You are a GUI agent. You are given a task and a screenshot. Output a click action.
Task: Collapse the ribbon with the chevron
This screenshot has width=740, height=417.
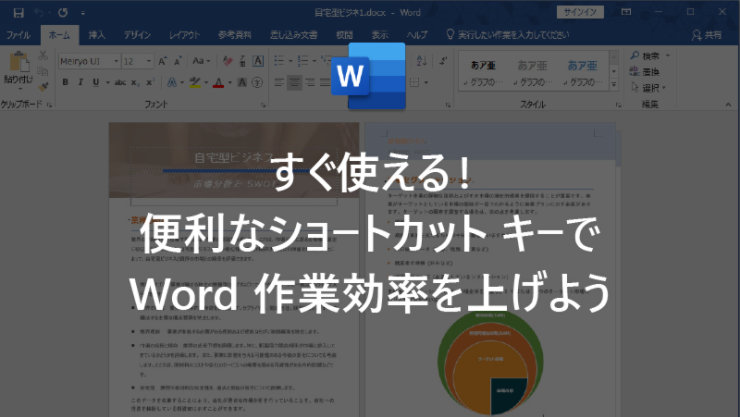(728, 105)
